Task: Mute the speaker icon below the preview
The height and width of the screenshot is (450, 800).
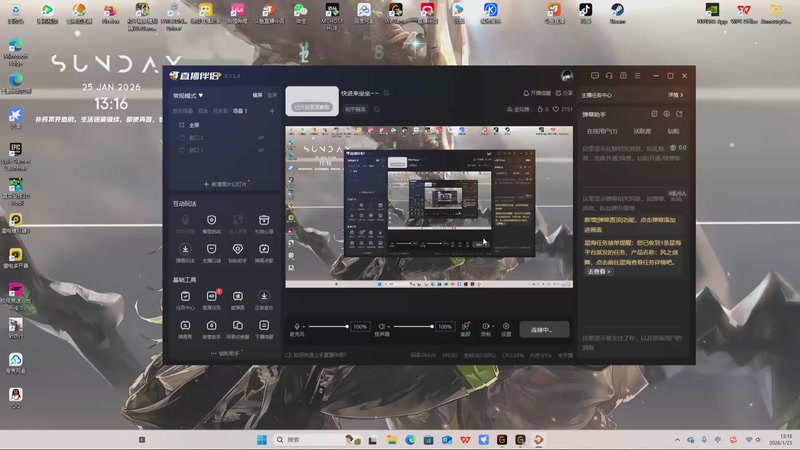Action: (381, 327)
